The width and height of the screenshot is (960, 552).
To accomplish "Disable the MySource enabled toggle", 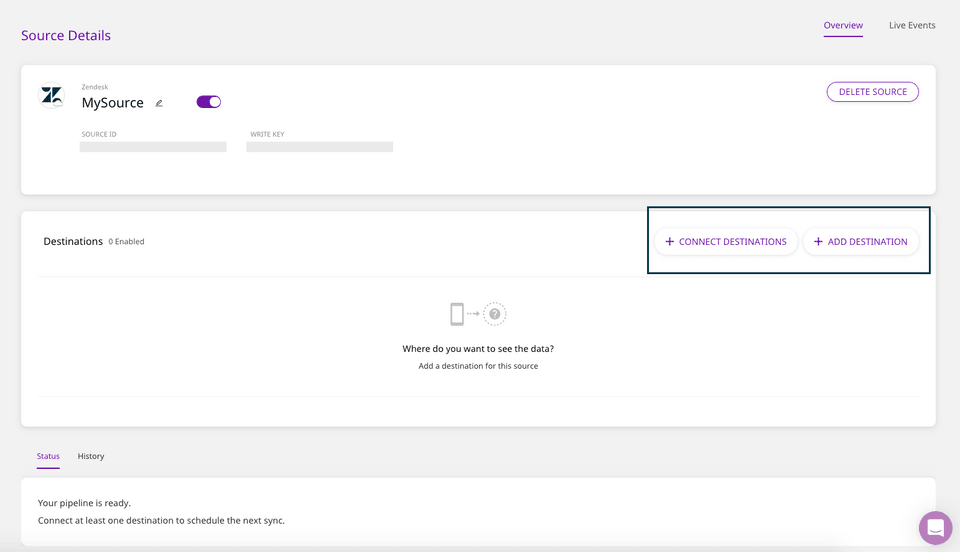I will 209,102.
